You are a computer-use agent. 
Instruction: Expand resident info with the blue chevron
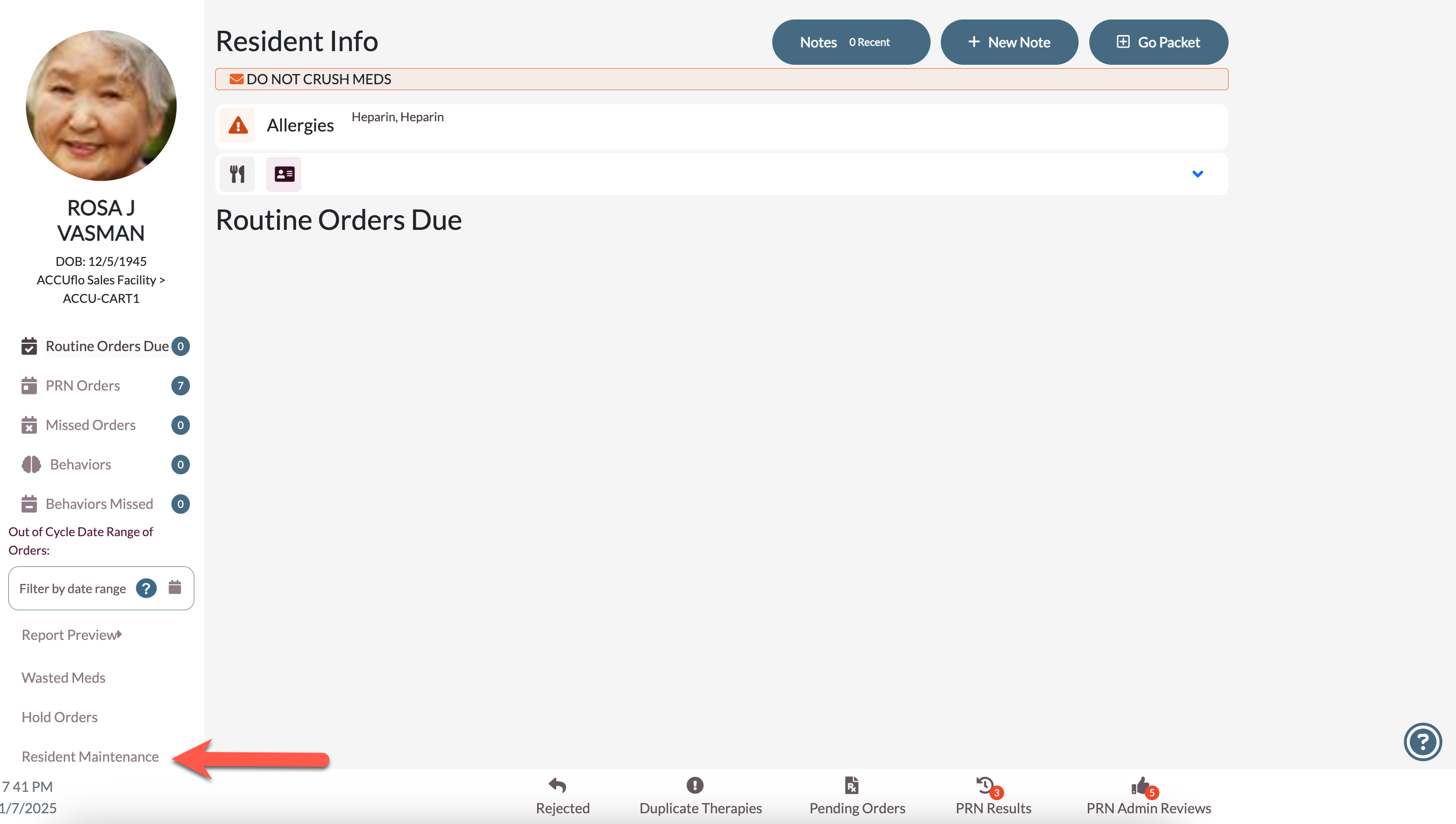[x=1197, y=174]
